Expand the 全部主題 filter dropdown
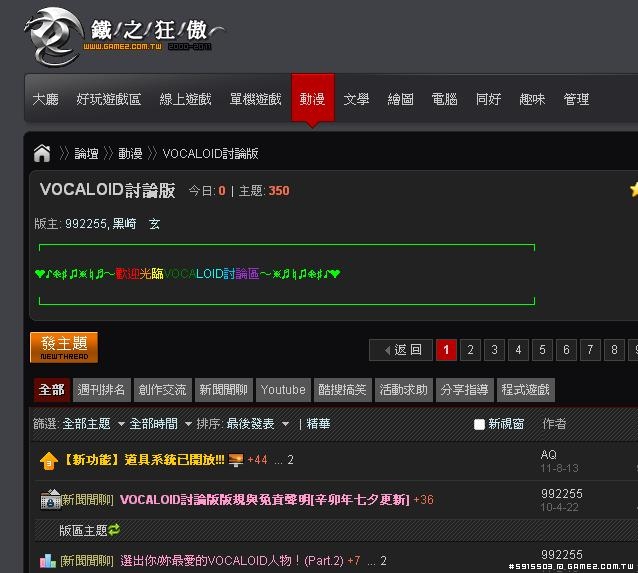Viewport: 638px width, 573px height. pyautogui.click(x=93, y=424)
